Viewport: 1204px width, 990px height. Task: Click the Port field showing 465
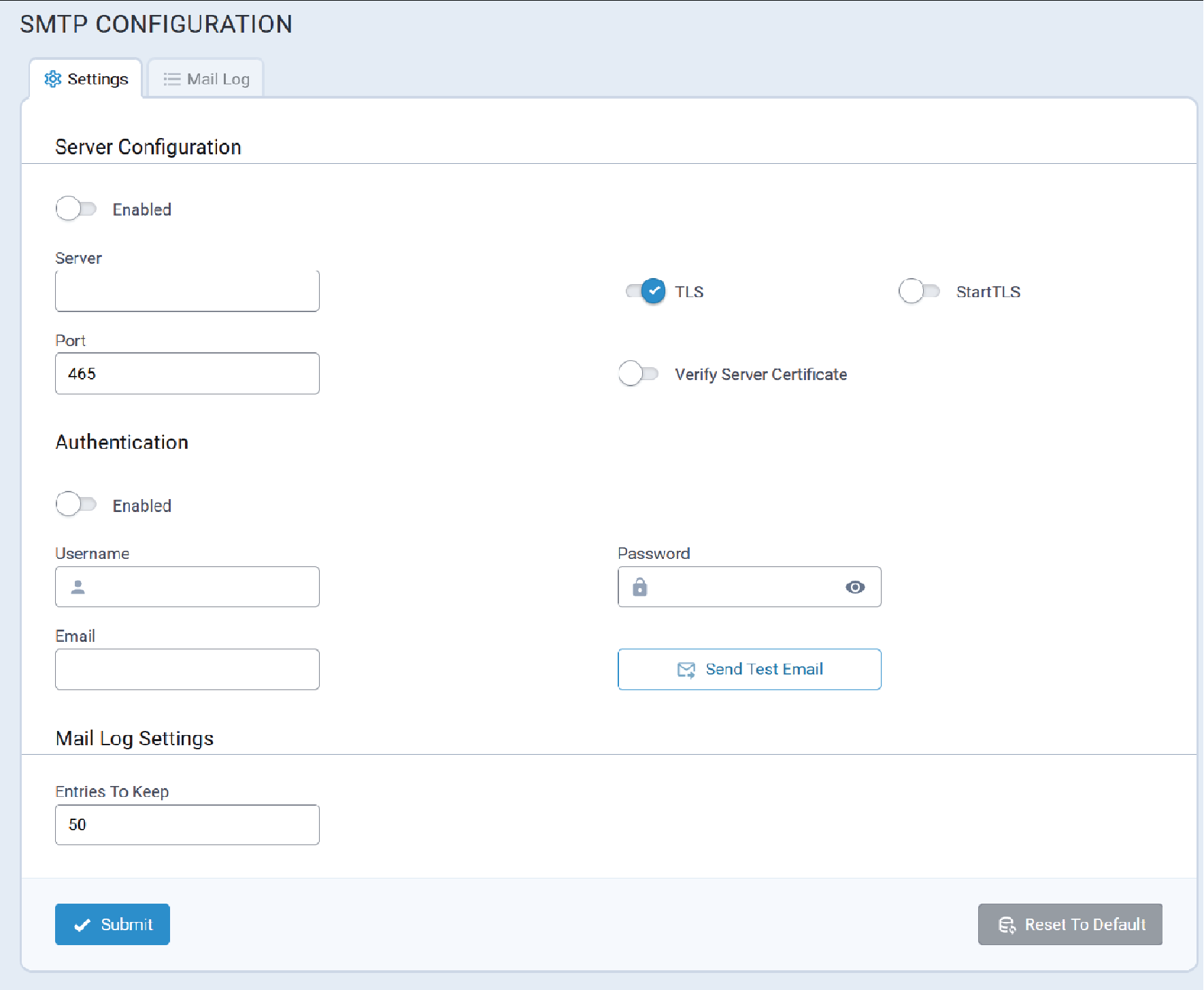[x=187, y=374]
